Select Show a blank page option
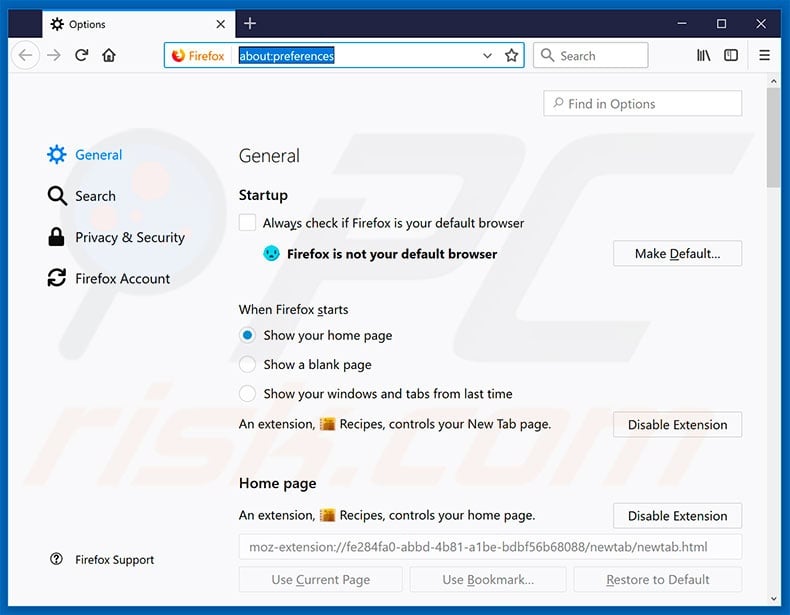The width and height of the screenshot is (790, 615). 247,364
